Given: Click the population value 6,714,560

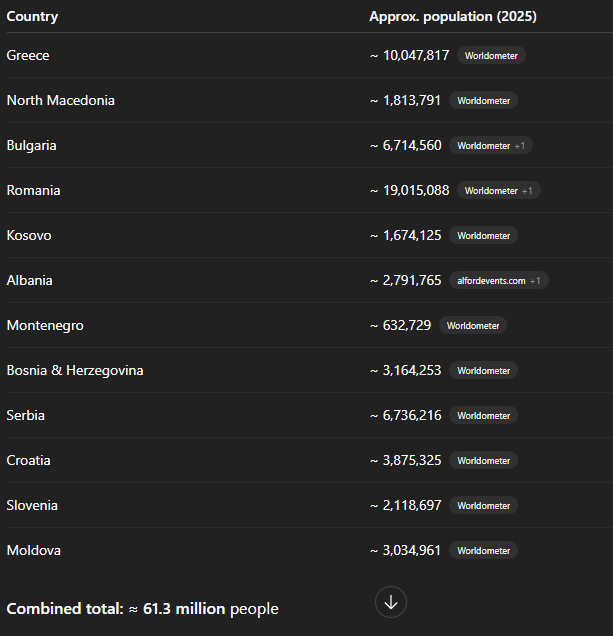Looking at the screenshot, I should tap(412, 146).
